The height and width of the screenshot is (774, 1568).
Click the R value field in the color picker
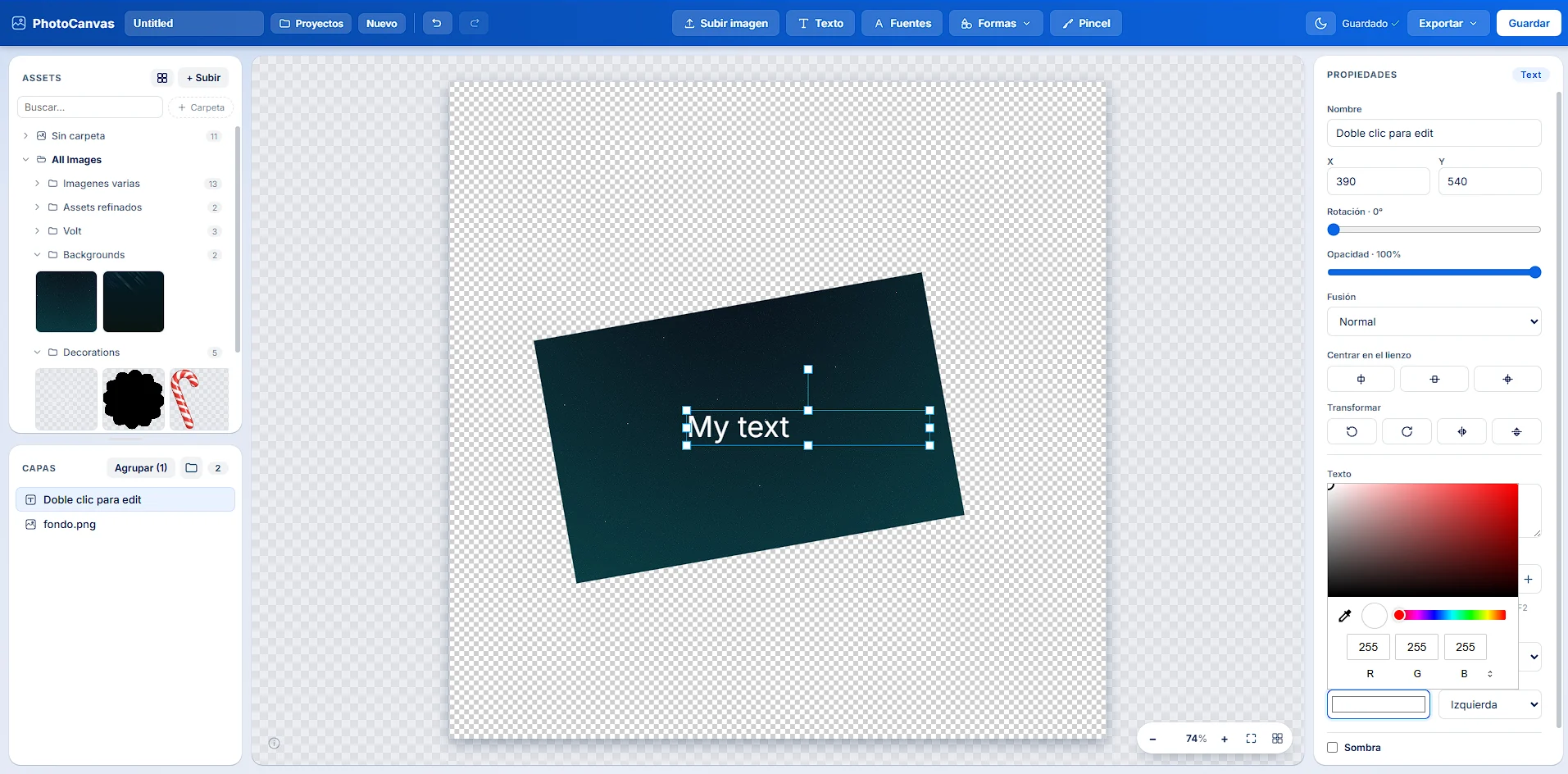point(1368,647)
